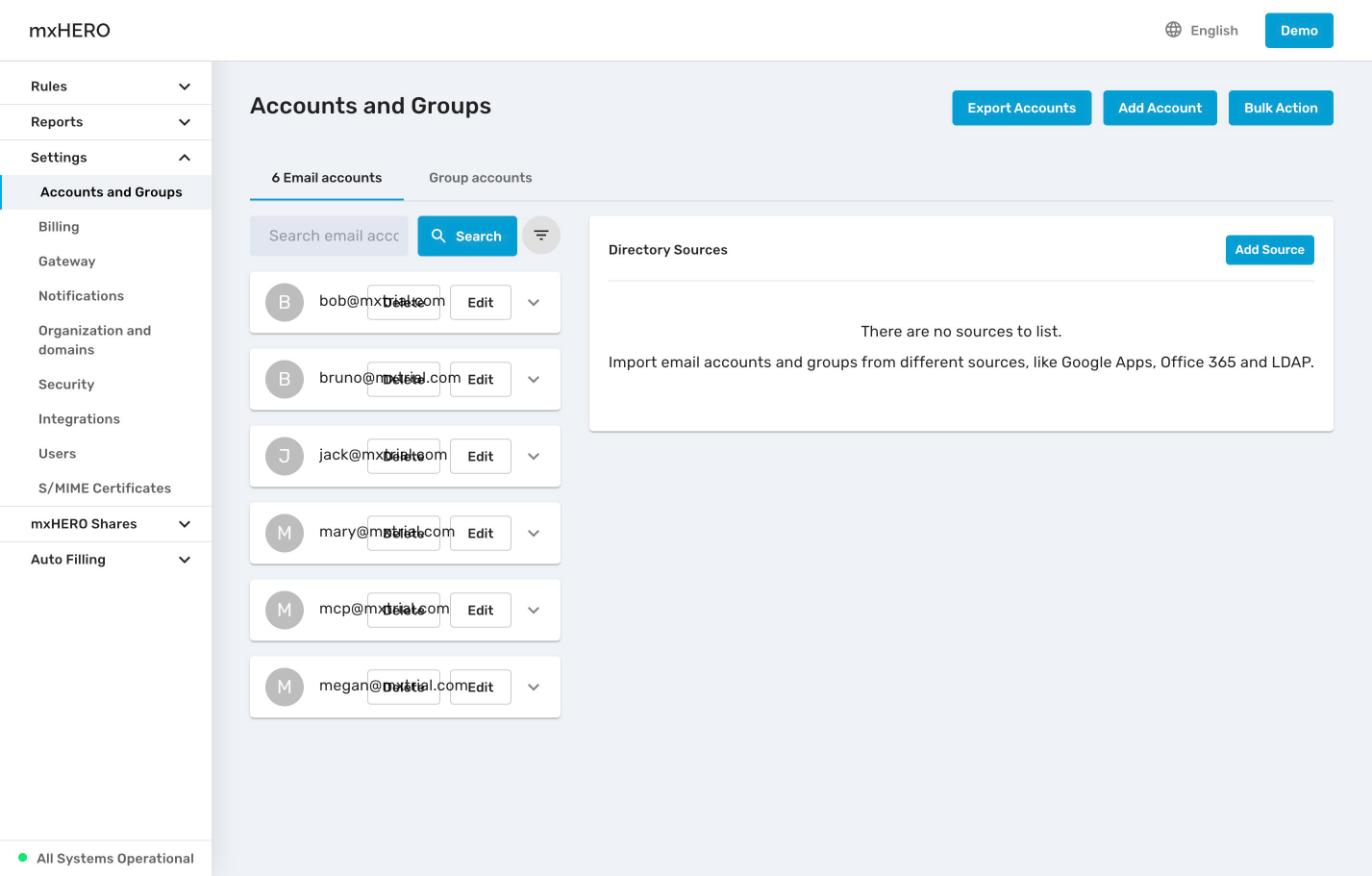Focus the Search email accounts field
1372x876 pixels.
tap(329, 236)
